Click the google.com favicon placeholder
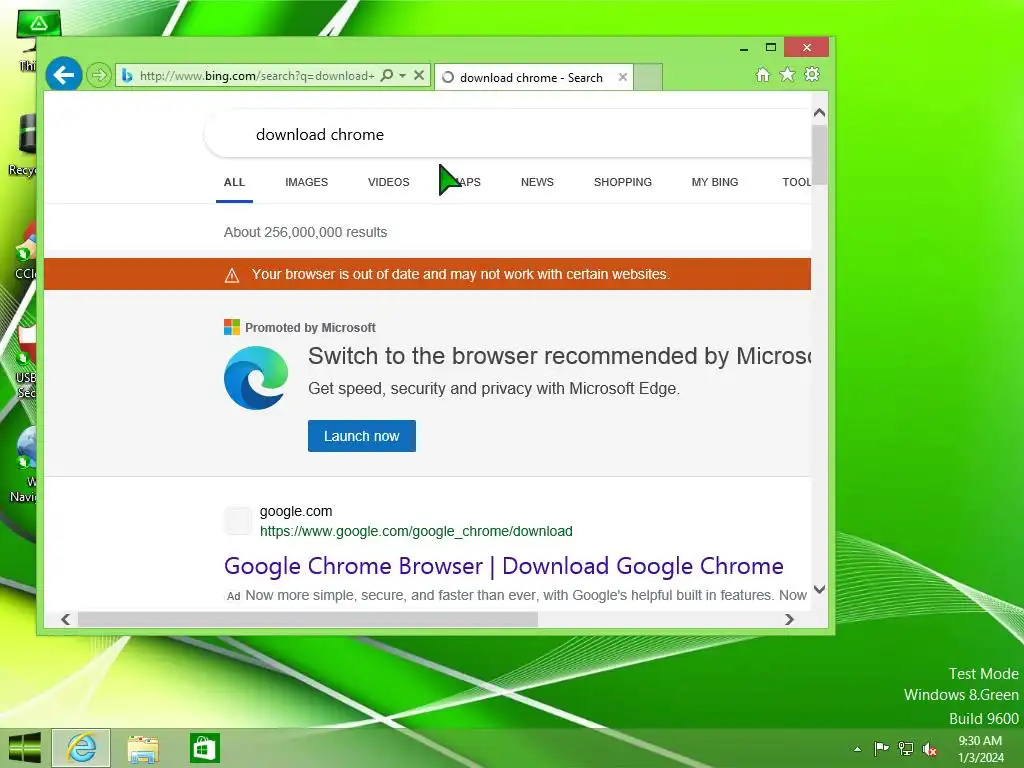This screenshot has width=1024, height=768. pos(238,521)
